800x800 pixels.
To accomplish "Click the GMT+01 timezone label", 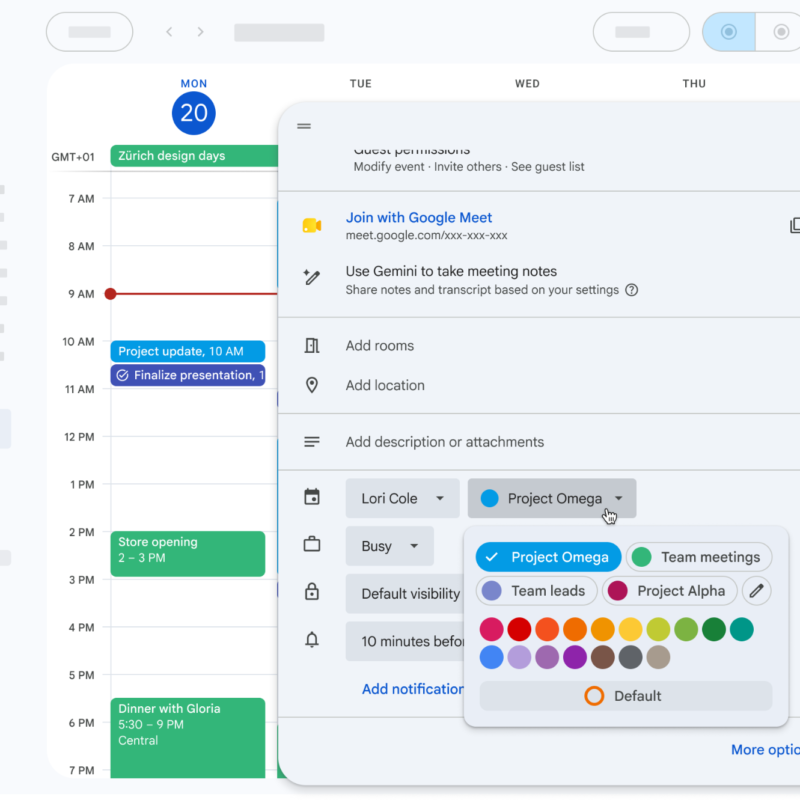I will tap(73, 157).
